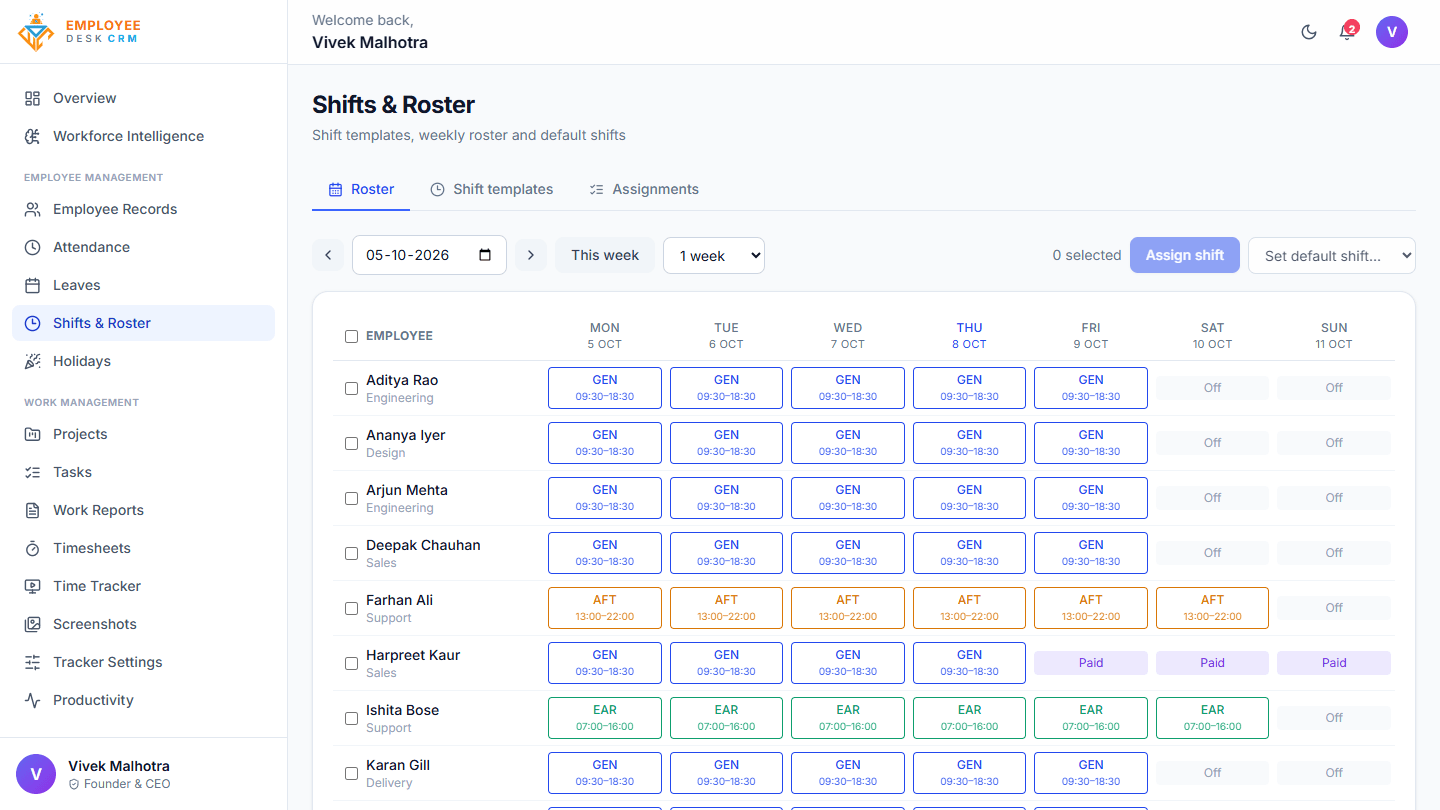Advance to the next week arrow
The width and height of the screenshot is (1440, 810).
coord(531,255)
